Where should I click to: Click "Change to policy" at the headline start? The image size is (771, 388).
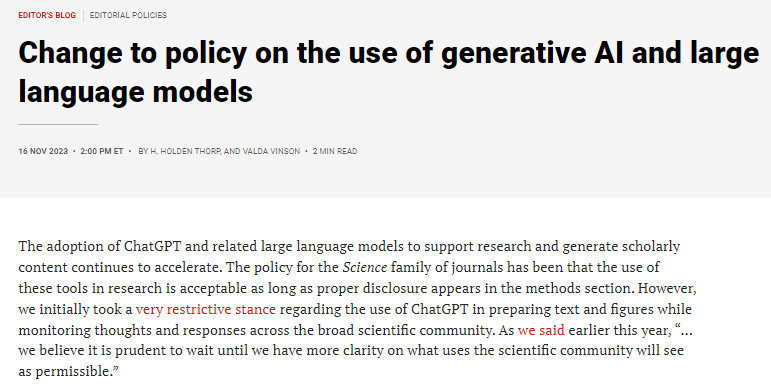click(133, 53)
